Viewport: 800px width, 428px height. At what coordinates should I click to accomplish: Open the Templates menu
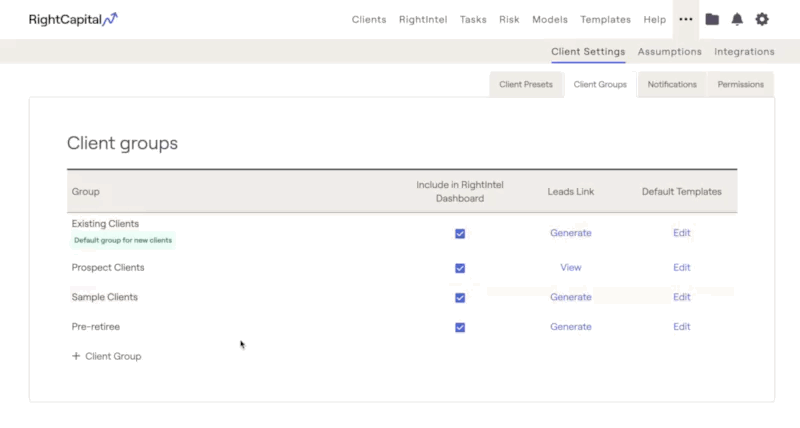[606, 19]
